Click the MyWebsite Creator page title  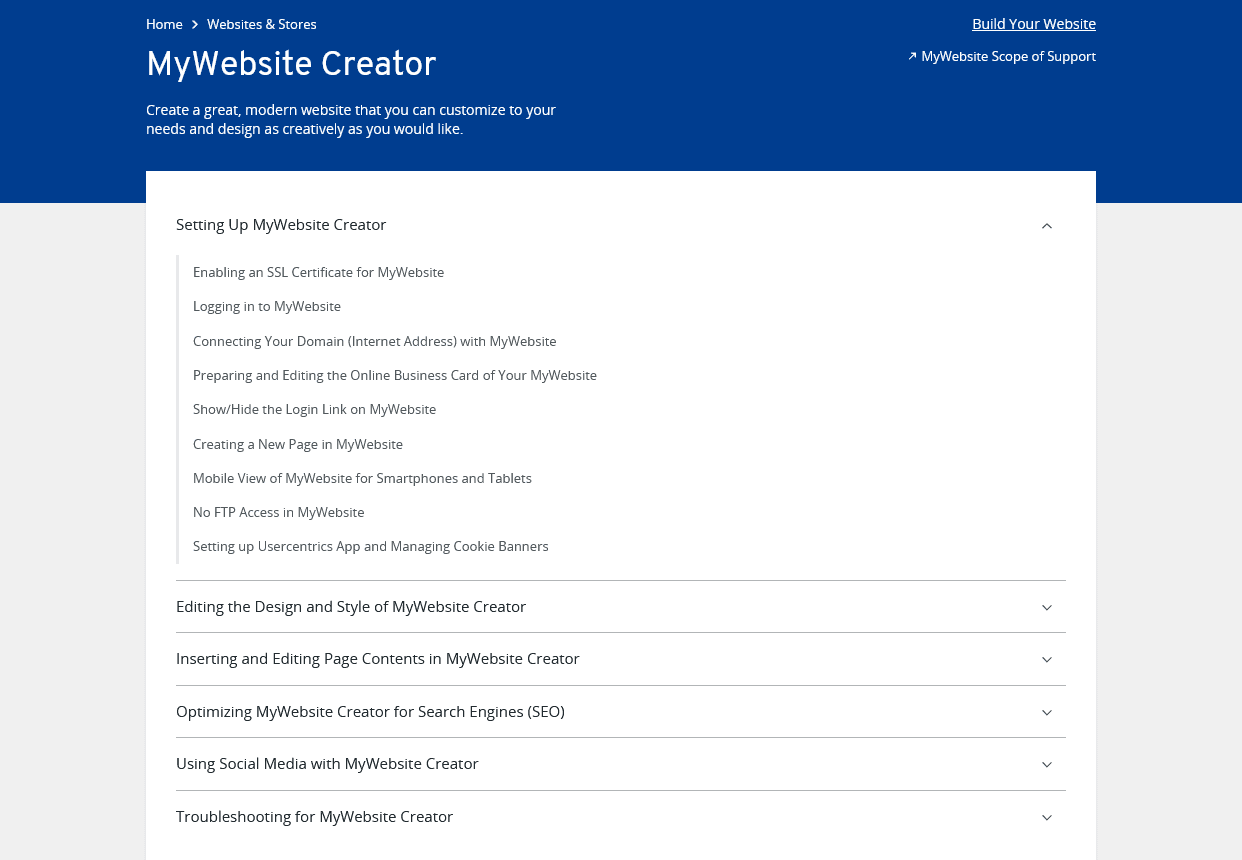(x=291, y=64)
